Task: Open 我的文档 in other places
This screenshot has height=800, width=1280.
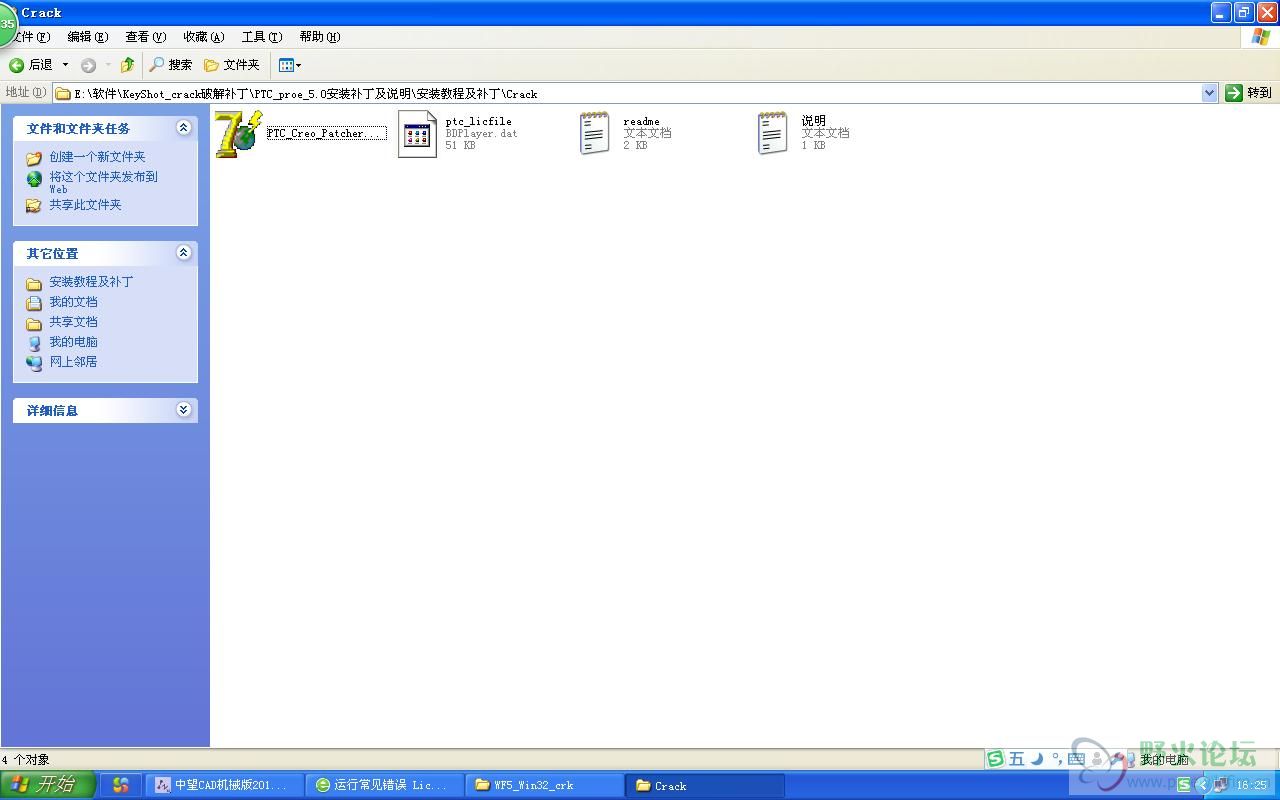Action: coord(73,302)
